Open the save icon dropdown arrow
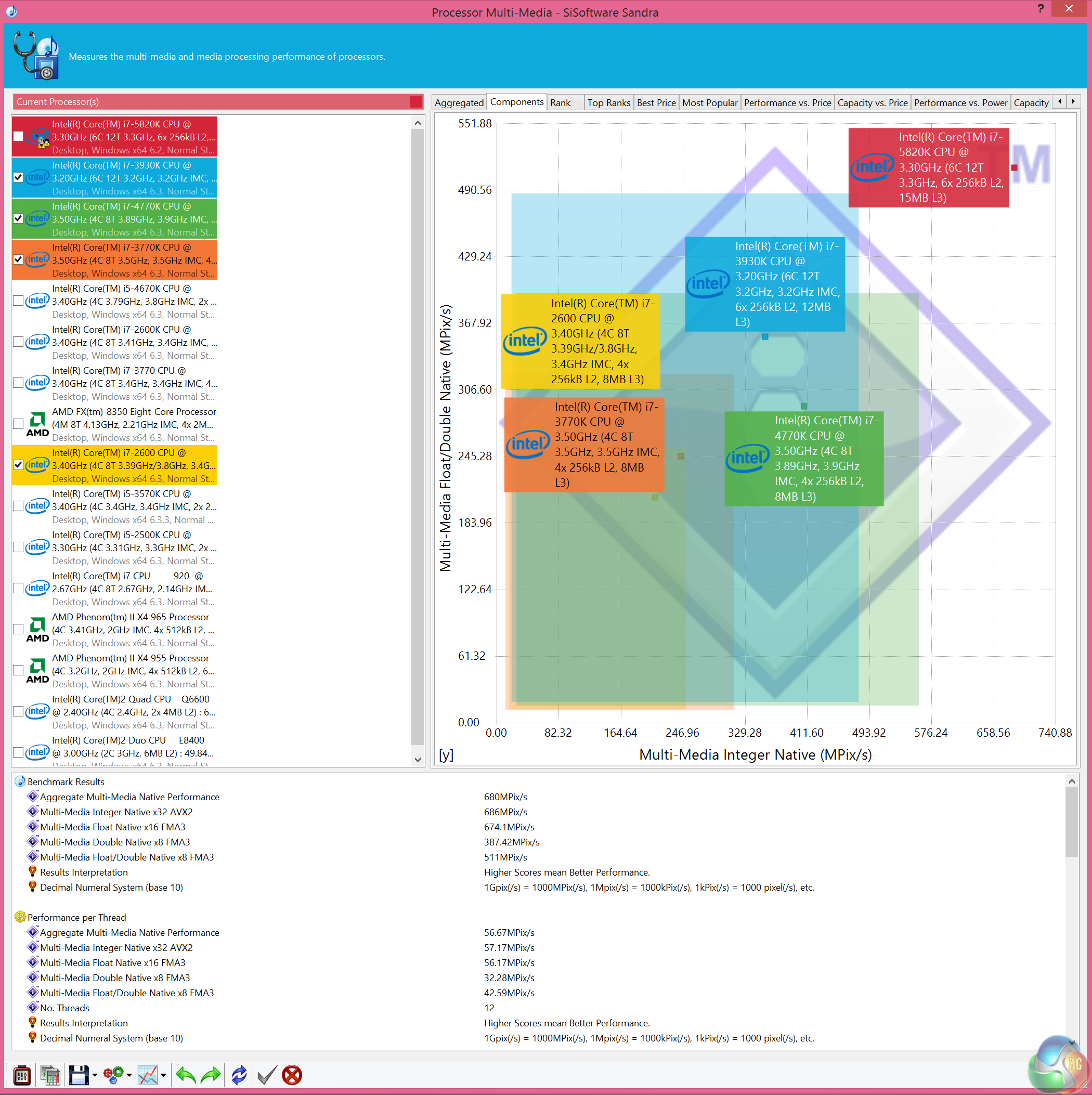The width and height of the screenshot is (1092, 1095). 95,1075
